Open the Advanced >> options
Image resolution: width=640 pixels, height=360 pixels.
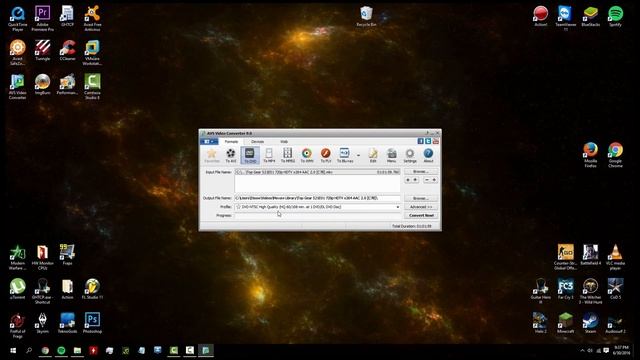click(x=421, y=207)
